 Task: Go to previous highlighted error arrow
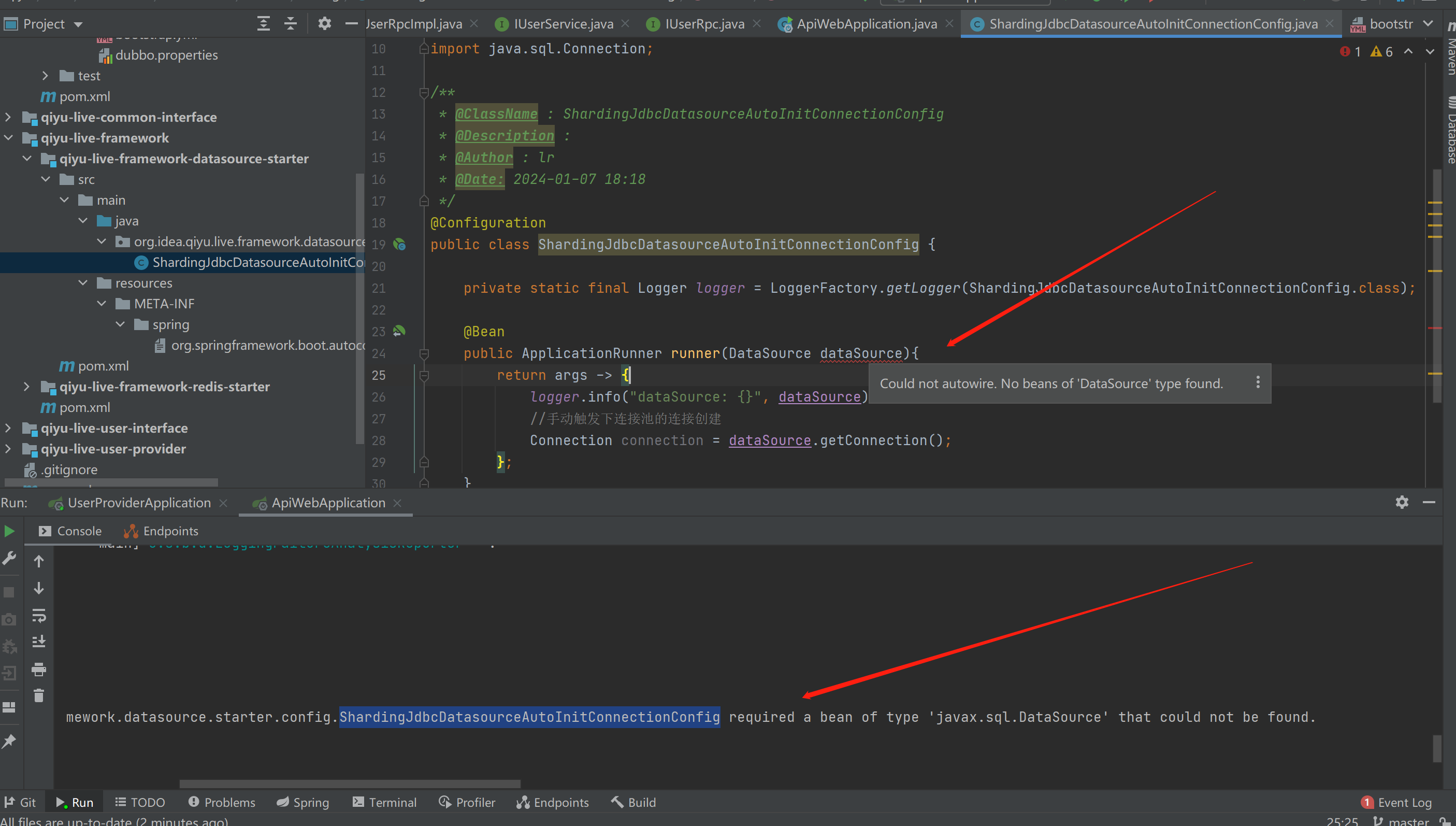pyautogui.click(x=1408, y=52)
